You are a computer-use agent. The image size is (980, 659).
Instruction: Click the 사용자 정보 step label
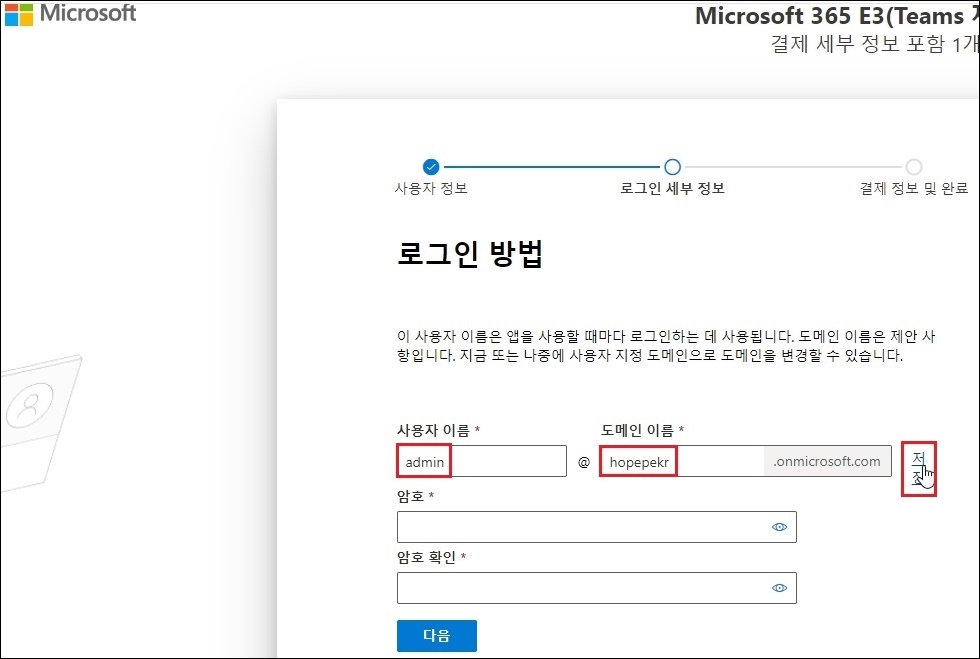tap(431, 188)
